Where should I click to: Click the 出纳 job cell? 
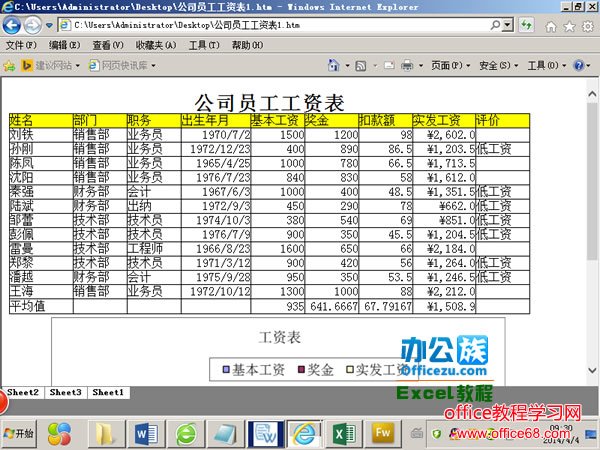(154, 206)
